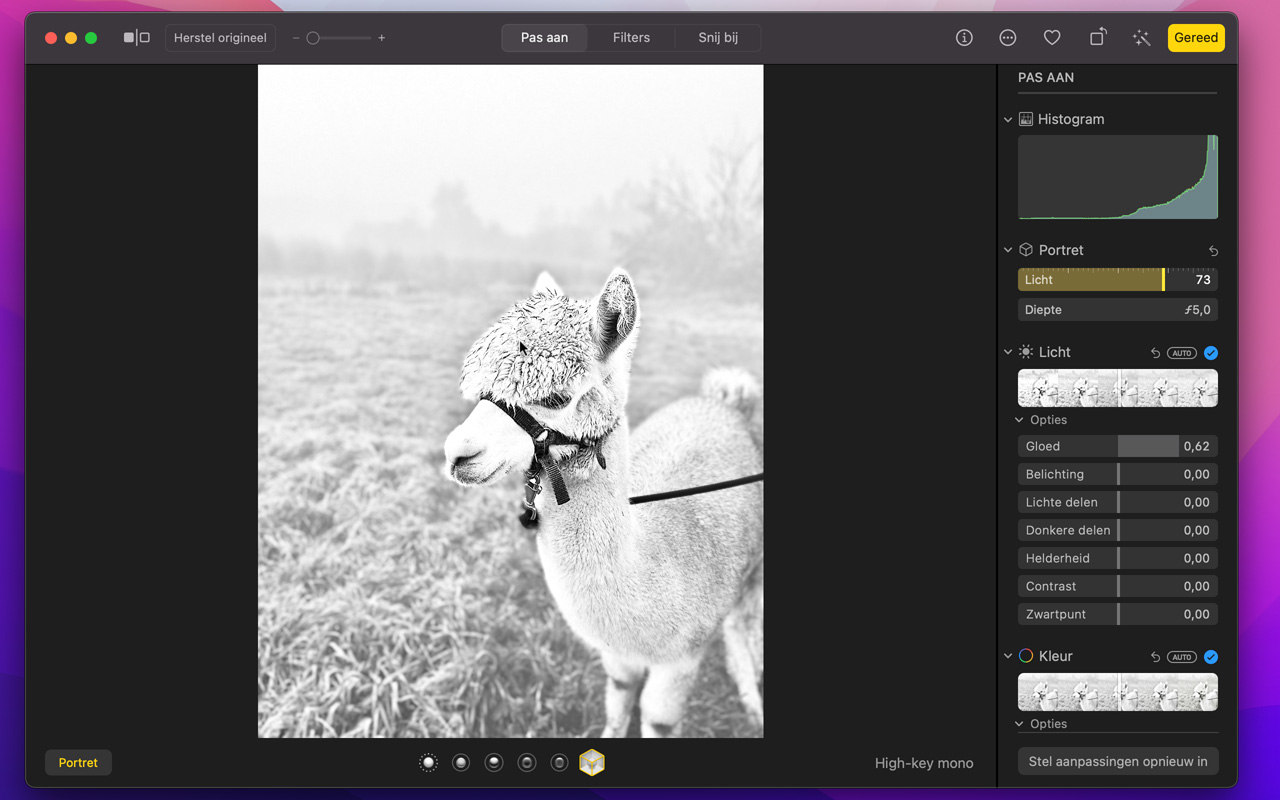Toggle before/after comparison view icon

coord(136,38)
